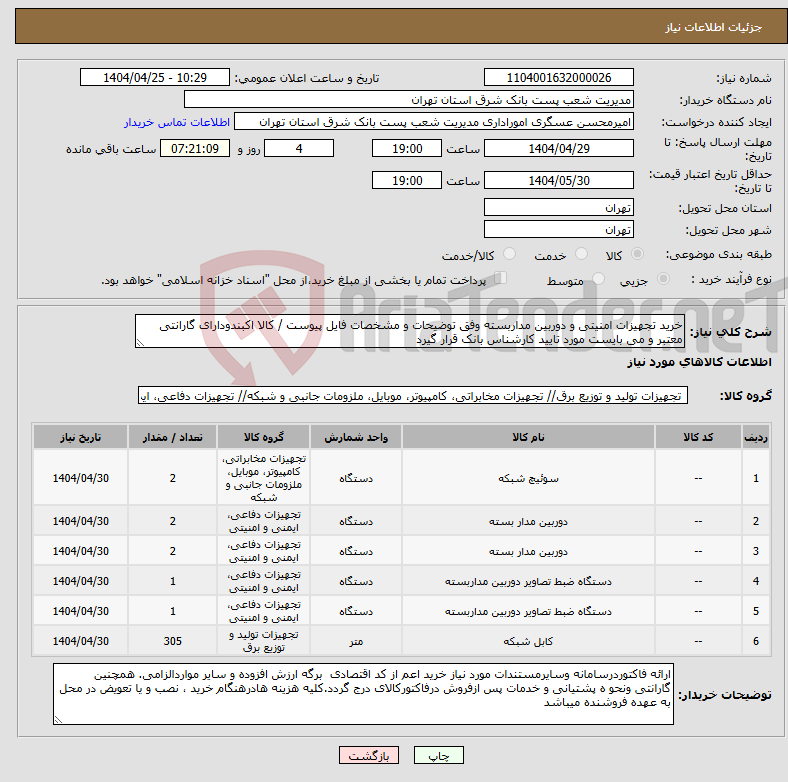The width and height of the screenshot is (788, 782).
Task: Click the description box resize grip
Action: 140,343
